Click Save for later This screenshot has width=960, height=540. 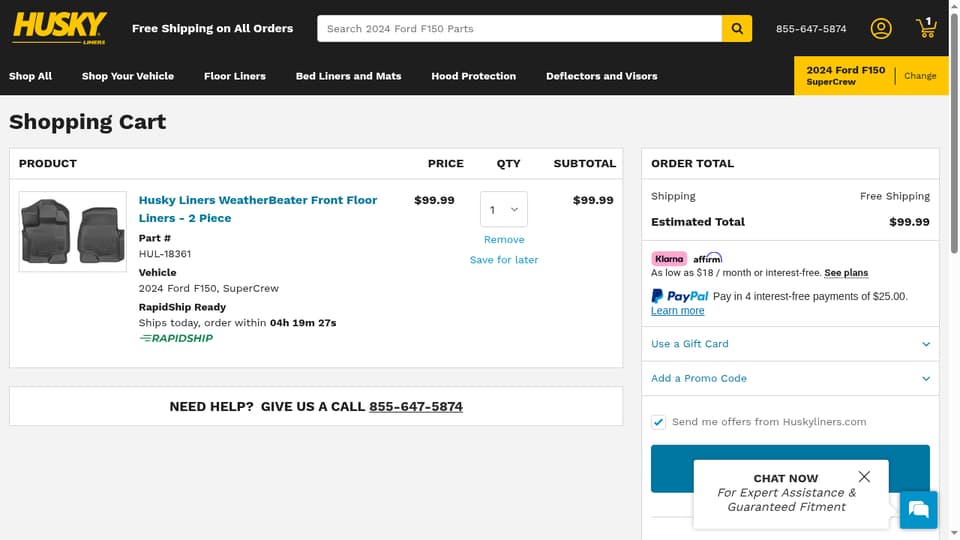tap(504, 260)
